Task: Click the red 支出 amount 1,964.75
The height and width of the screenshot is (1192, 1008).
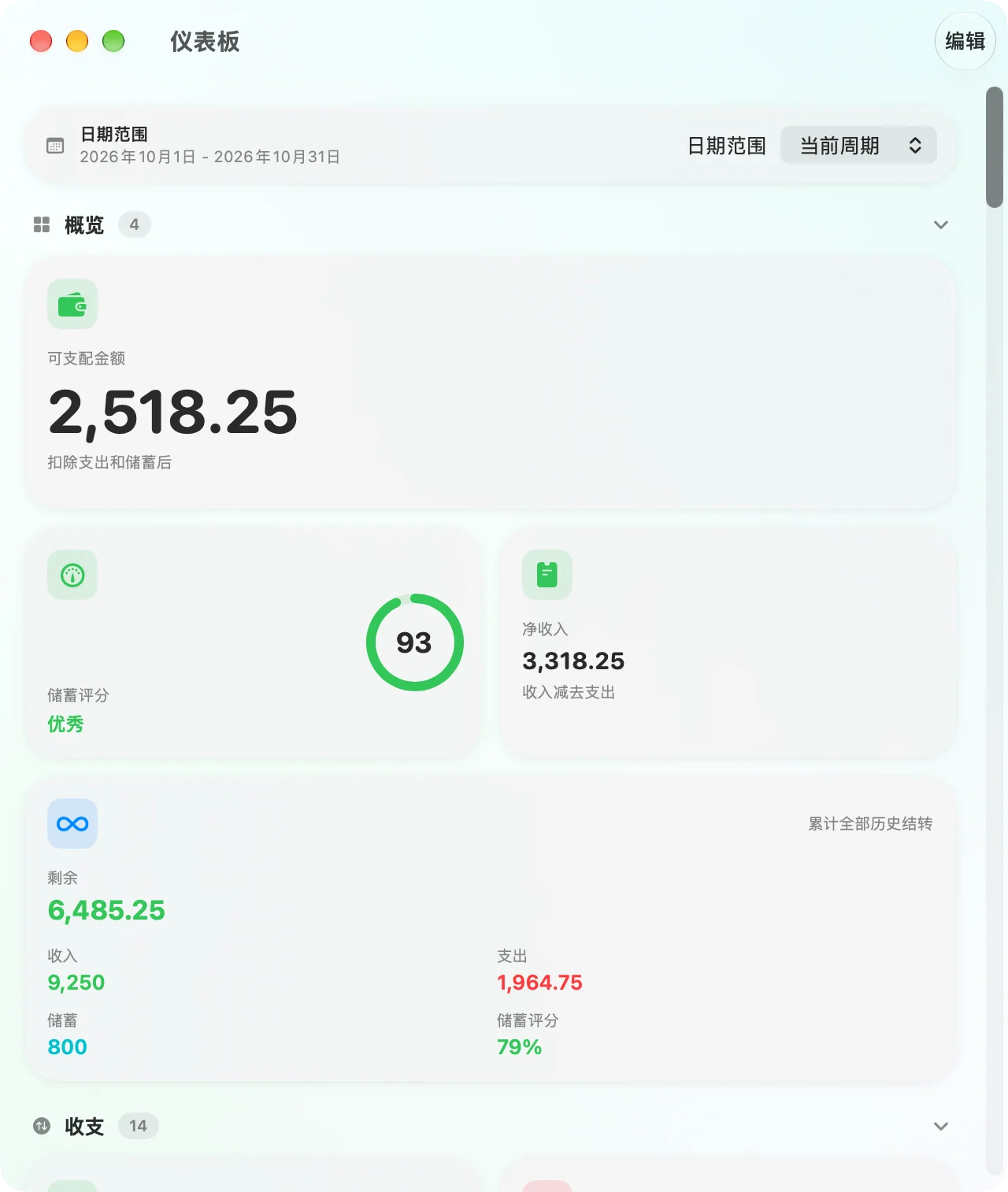Action: (539, 983)
